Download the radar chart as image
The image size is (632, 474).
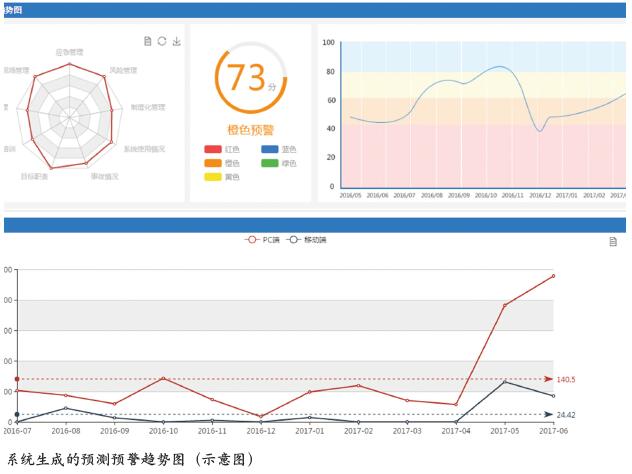(x=177, y=41)
